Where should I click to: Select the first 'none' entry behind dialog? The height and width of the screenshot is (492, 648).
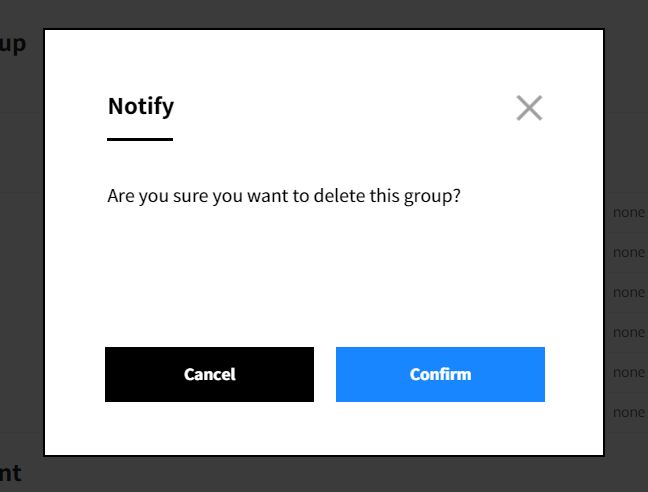(628, 213)
